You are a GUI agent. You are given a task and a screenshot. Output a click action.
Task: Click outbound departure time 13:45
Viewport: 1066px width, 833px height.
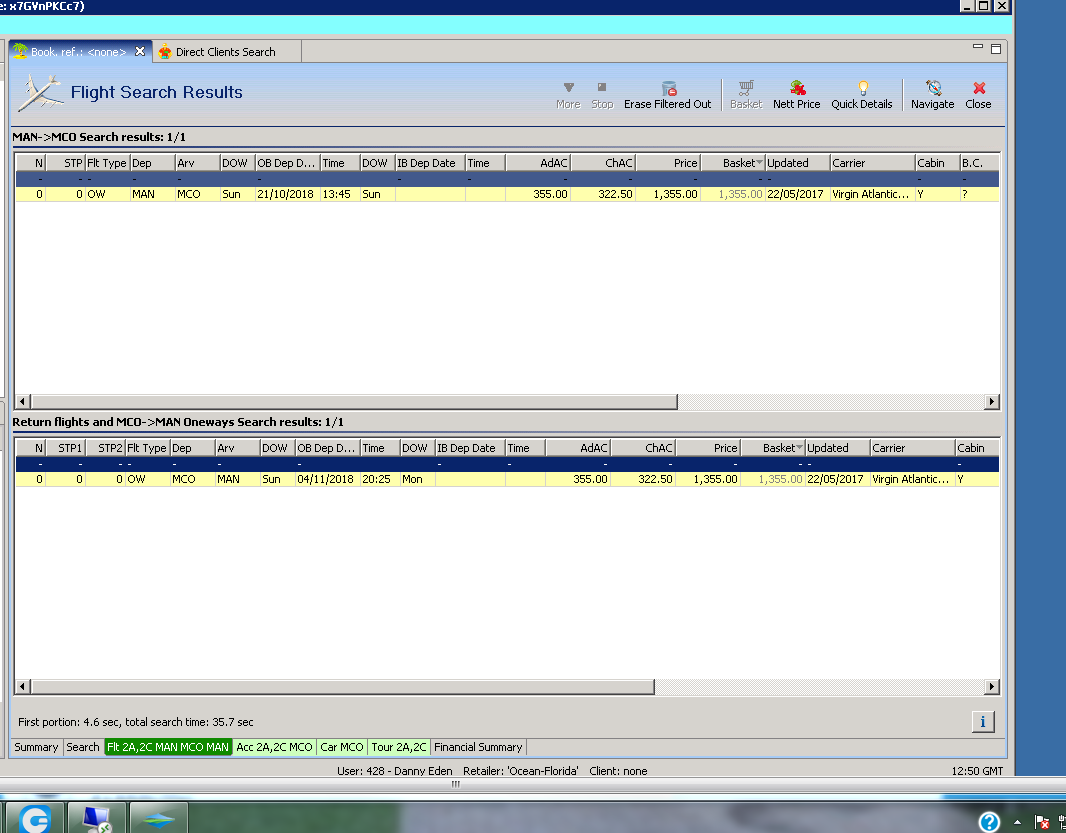[x=337, y=194]
